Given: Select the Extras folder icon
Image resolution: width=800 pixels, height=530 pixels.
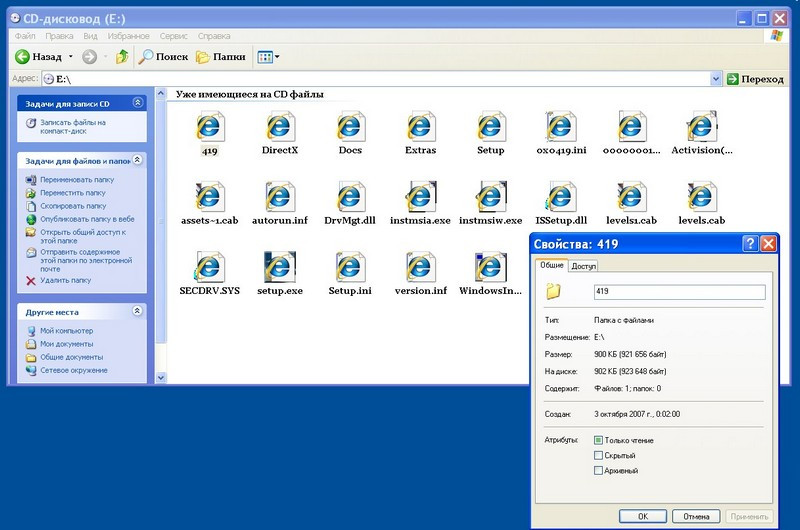Looking at the screenshot, I should pyautogui.click(x=420, y=127).
